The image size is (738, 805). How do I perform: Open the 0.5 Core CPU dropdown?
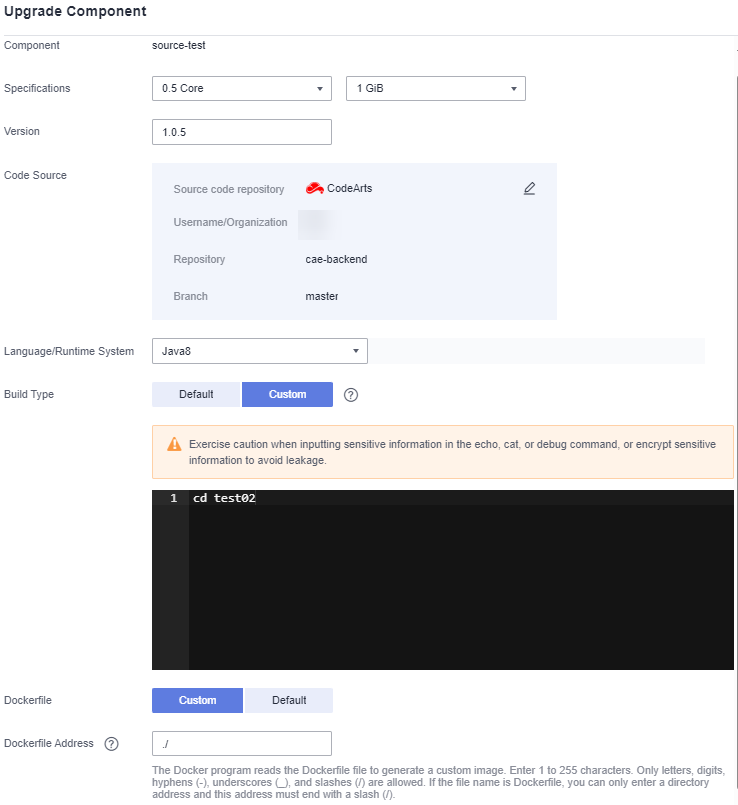click(x=241, y=88)
